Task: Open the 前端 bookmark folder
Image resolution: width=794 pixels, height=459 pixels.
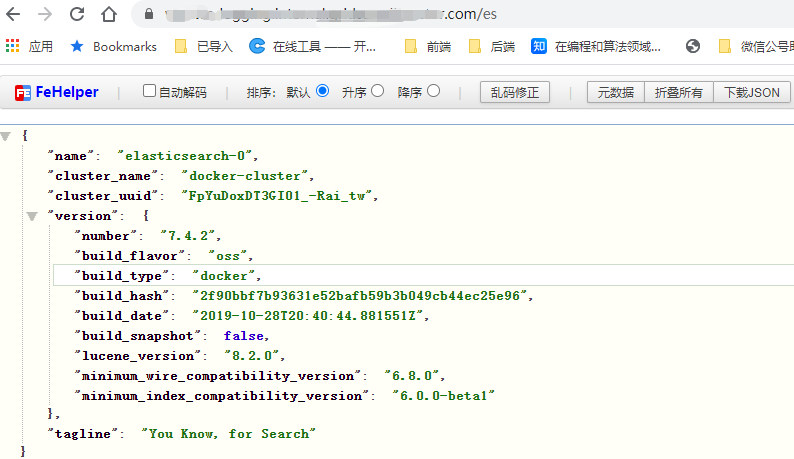Action: (x=428, y=47)
